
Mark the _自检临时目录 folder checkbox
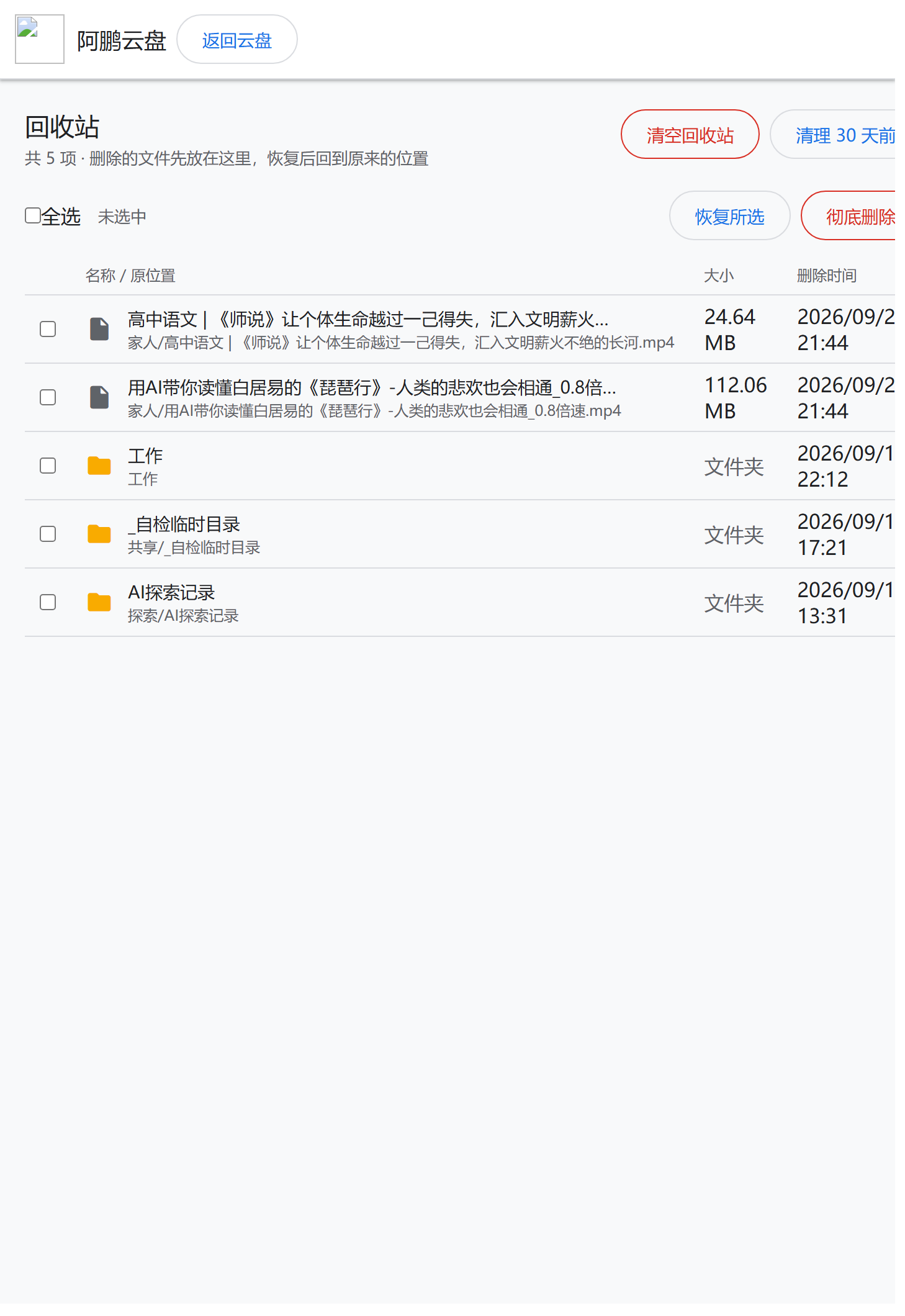(48, 534)
